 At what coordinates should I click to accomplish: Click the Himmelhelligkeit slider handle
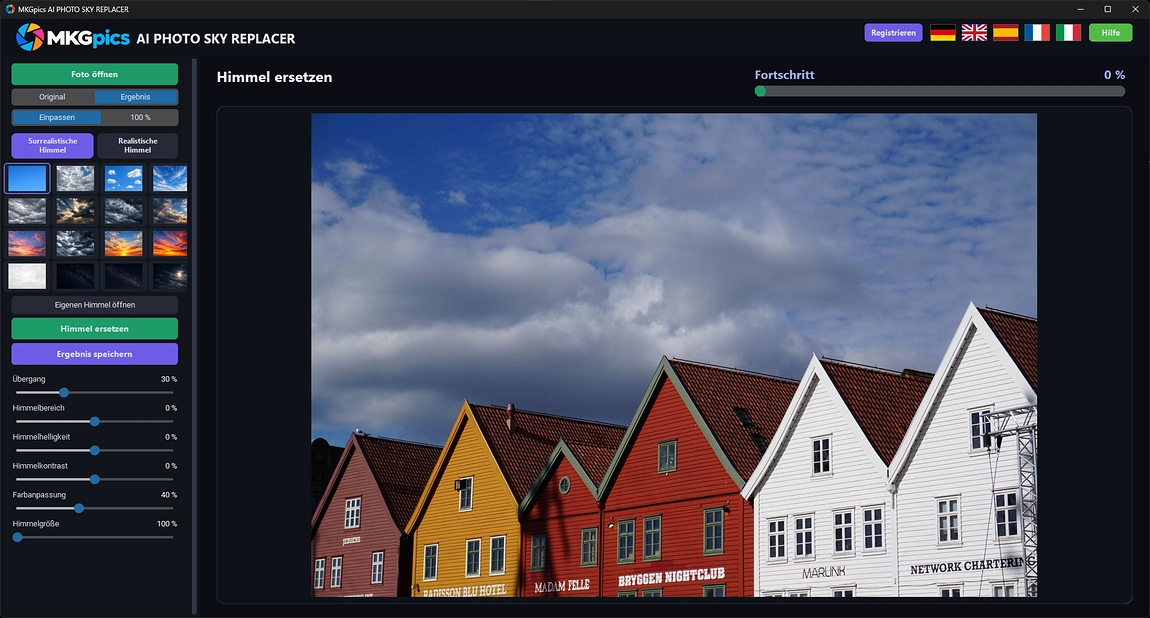(95, 451)
